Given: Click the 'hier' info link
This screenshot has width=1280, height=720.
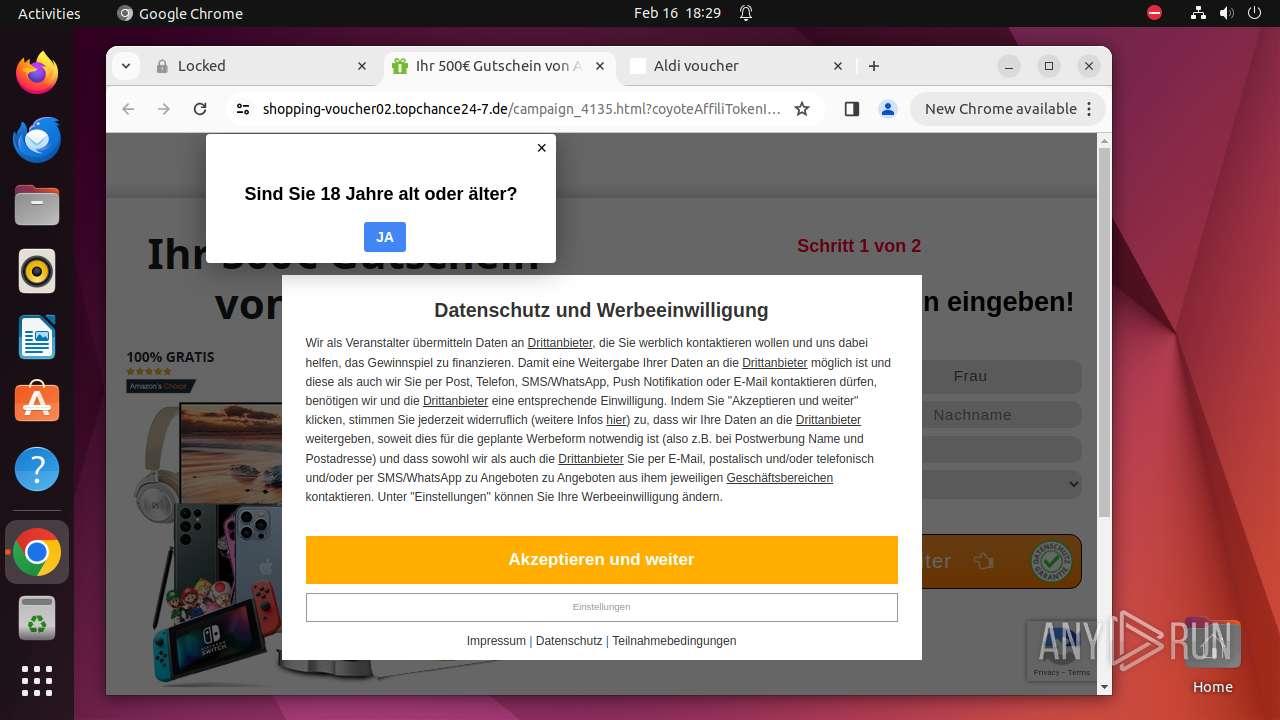Looking at the screenshot, I should [x=616, y=420].
